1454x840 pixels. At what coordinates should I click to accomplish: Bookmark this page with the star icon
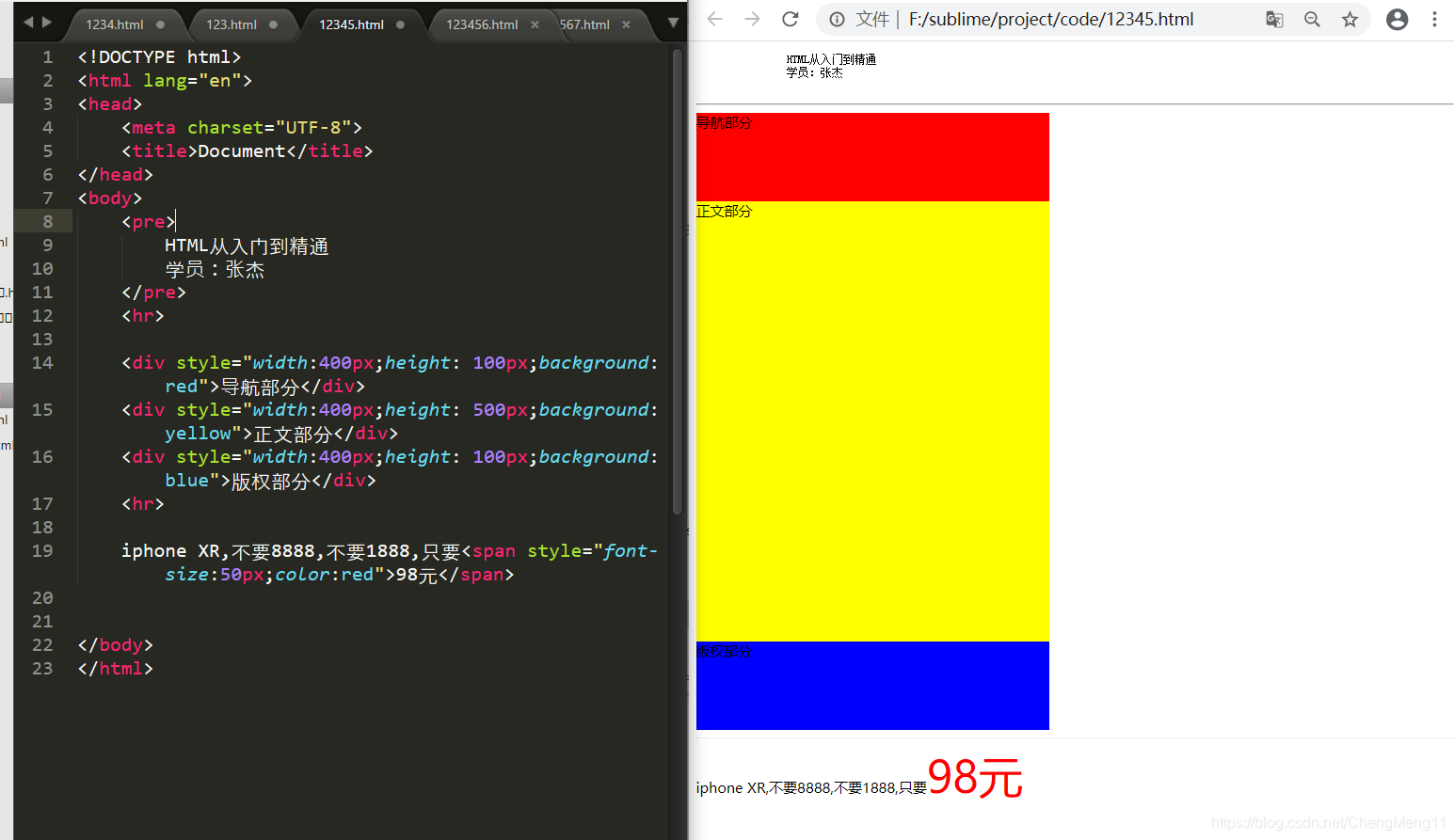pyautogui.click(x=1350, y=19)
